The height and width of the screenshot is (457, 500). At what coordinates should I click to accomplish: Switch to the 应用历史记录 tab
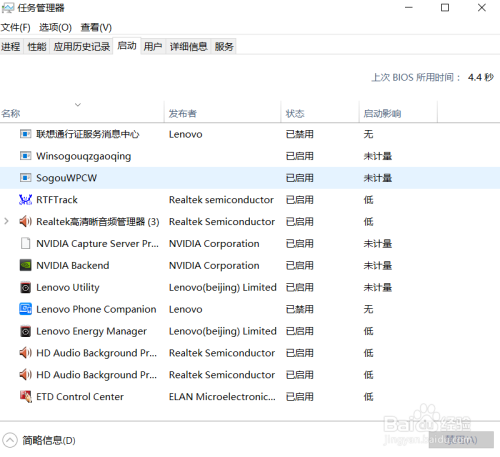[82, 46]
